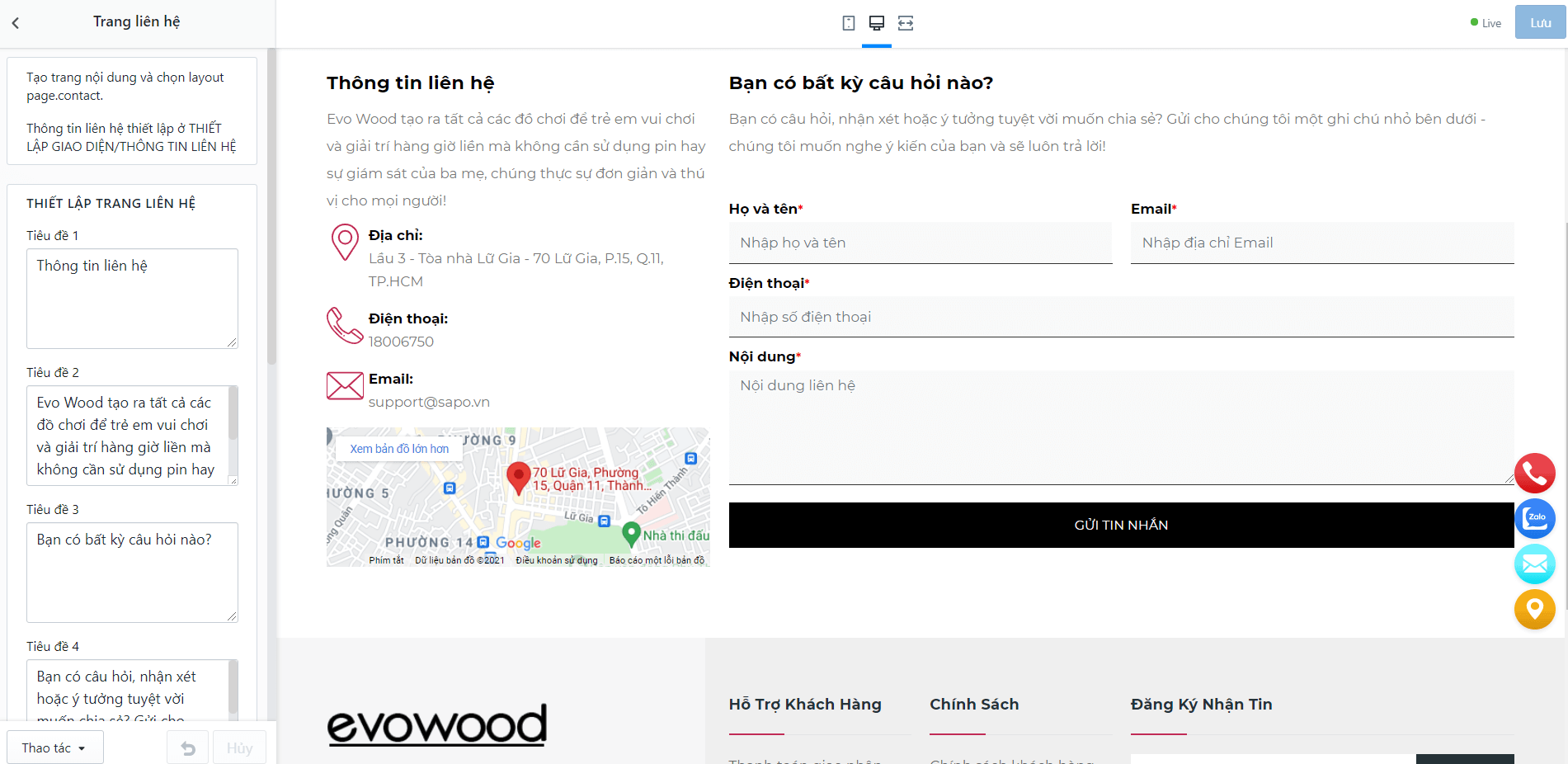Screen dimensions: 1568x764
Task: Click the Tiêu đề 3 text box
Action: click(x=132, y=573)
